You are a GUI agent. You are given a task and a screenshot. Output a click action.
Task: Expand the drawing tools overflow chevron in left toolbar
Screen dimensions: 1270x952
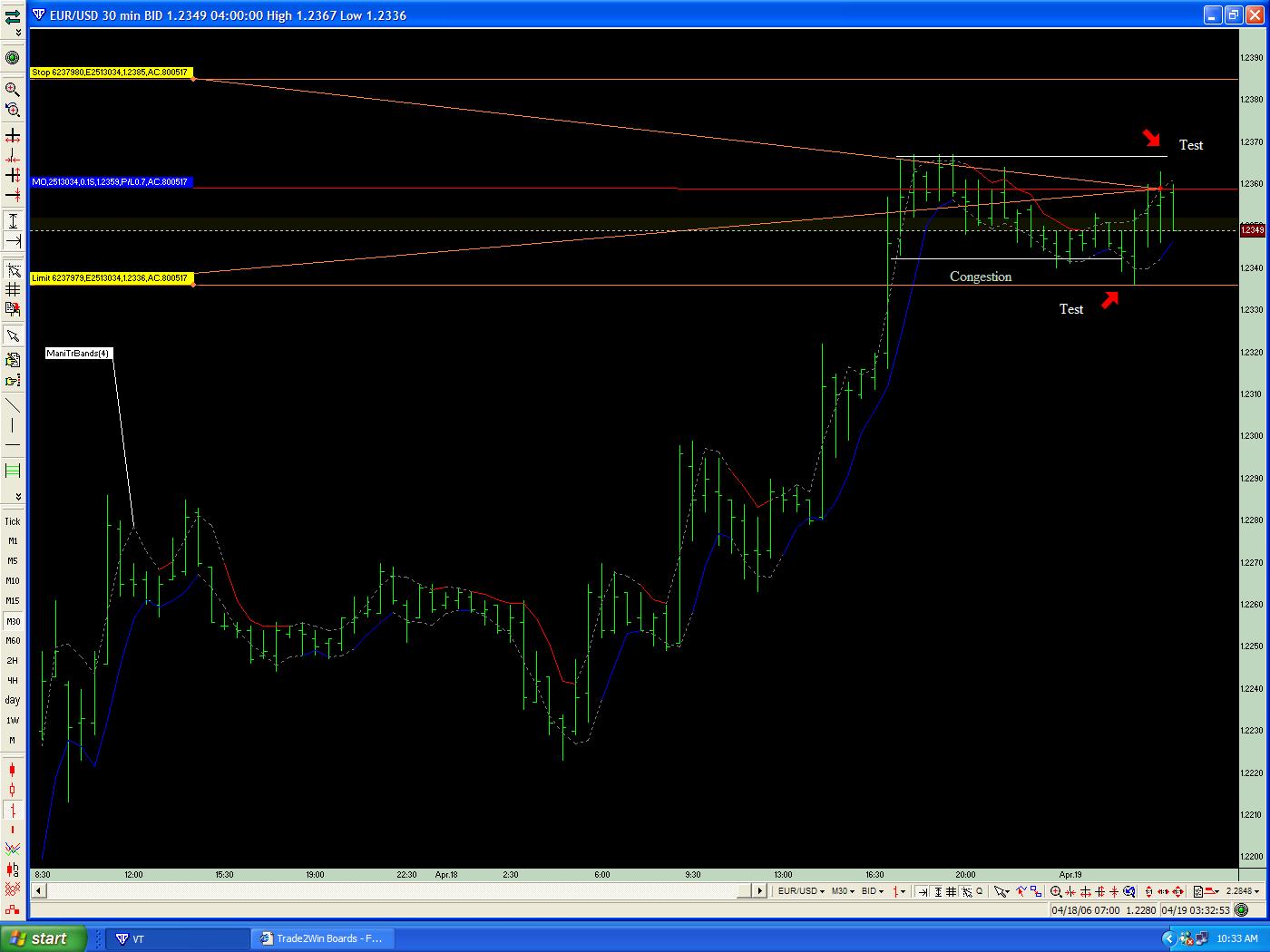[17, 497]
